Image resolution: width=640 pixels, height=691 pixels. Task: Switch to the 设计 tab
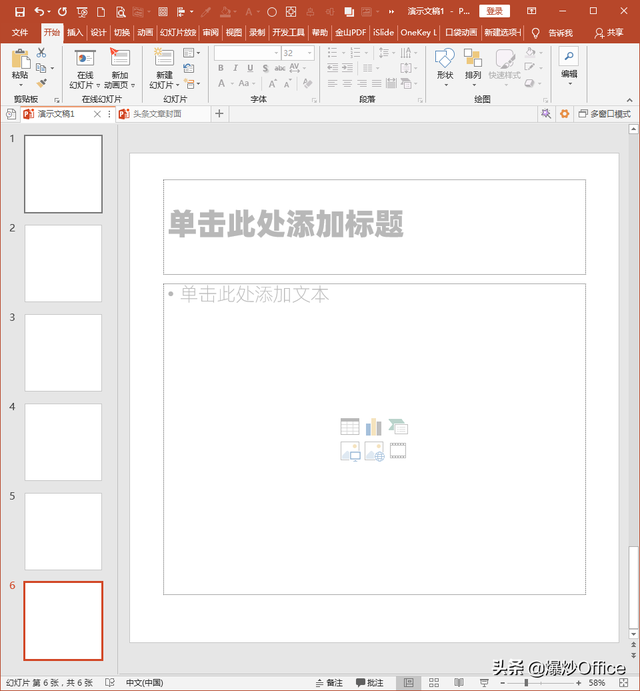(x=98, y=33)
